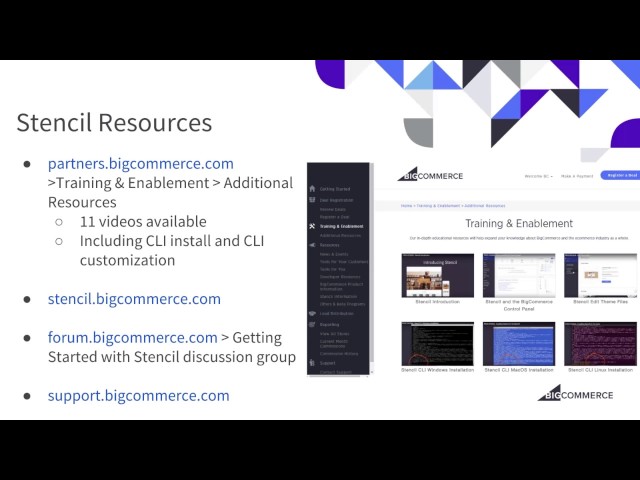Viewport: 640px width, 480px height.
Task: Open Resources section in the sidebar
Action: pyautogui.click(x=330, y=245)
